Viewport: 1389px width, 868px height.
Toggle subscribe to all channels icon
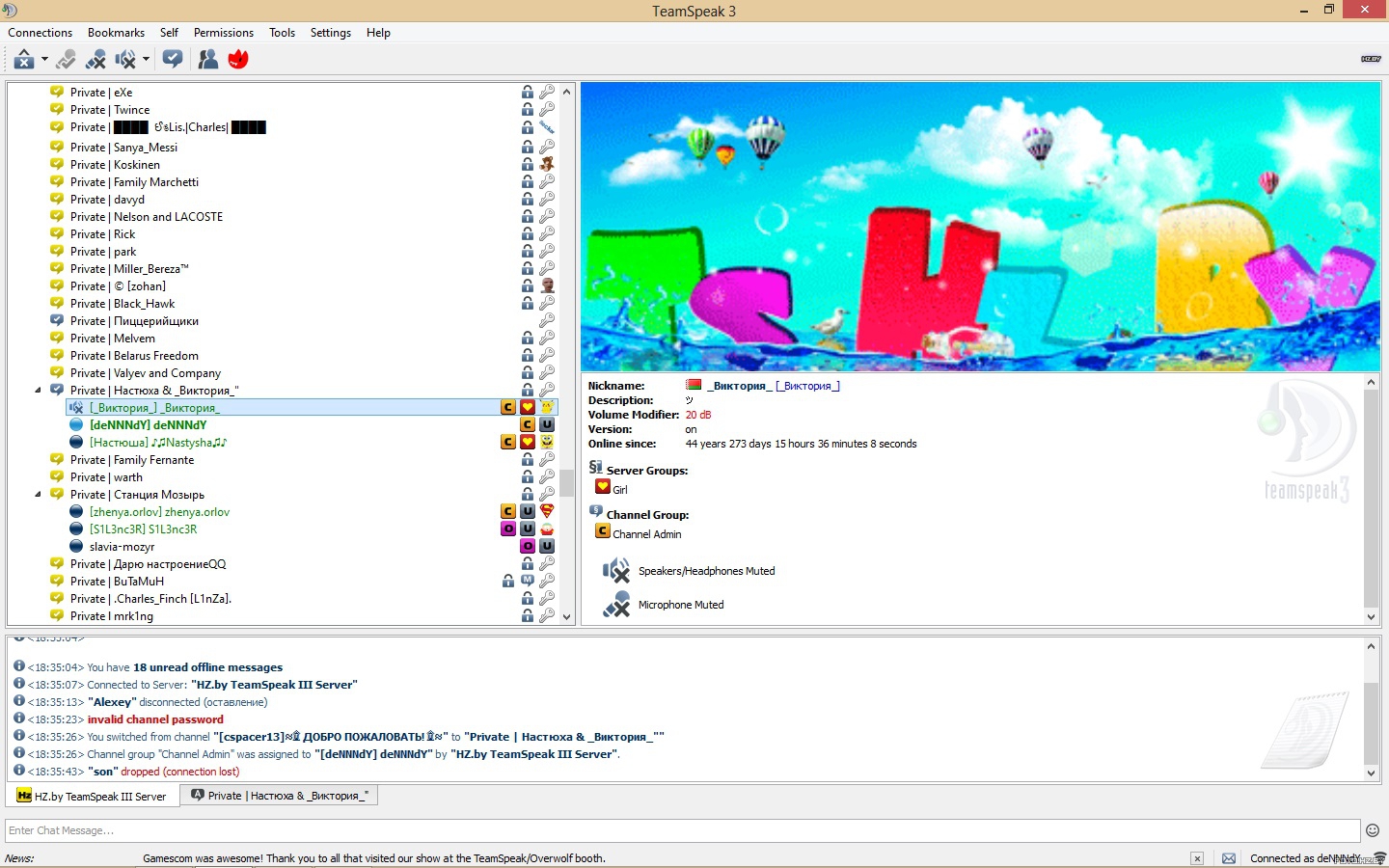(x=173, y=60)
